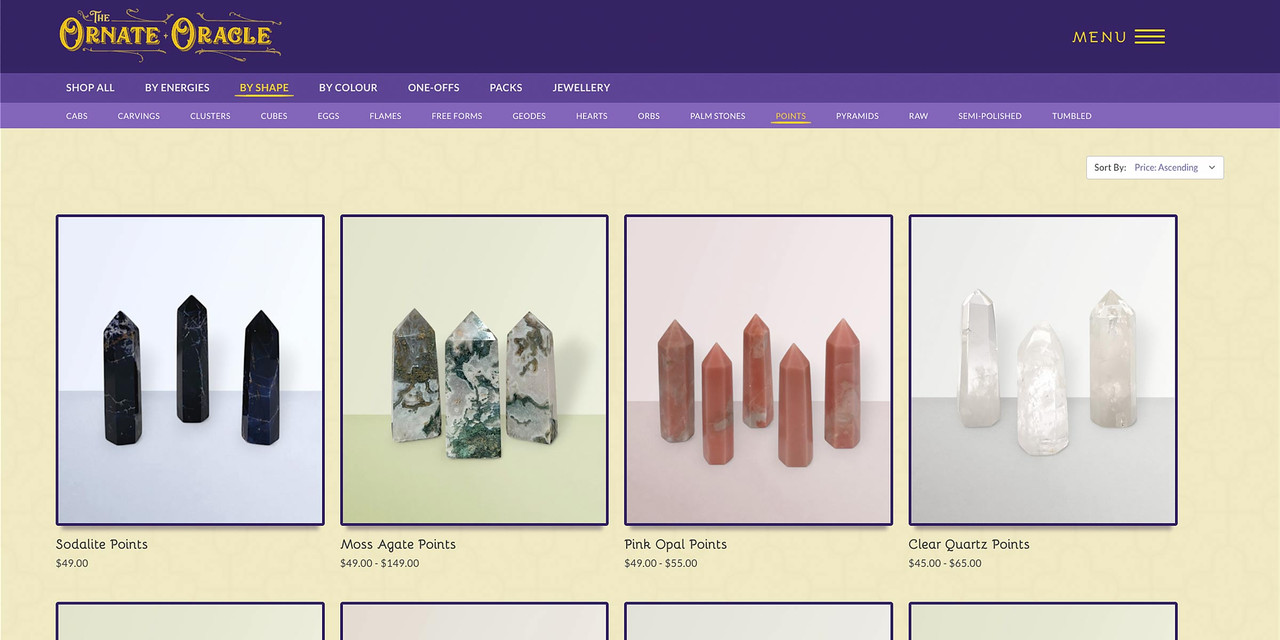Select the By Energies menu
The height and width of the screenshot is (640, 1280).
click(x=177, y=88)
